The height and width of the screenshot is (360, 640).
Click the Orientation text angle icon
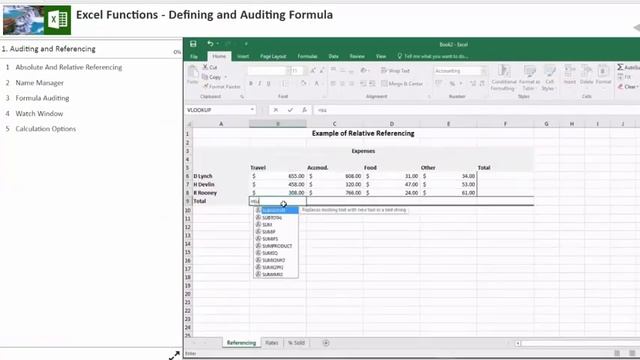(364, 71)
